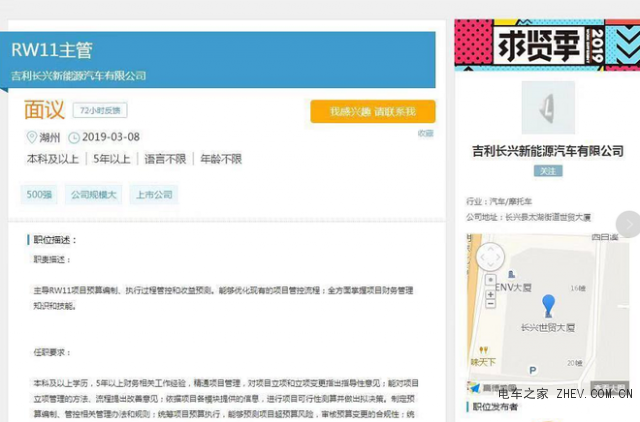The image size is (640, 422).
Task: Click the 收藏 link under the contact button
Action: 425,133
